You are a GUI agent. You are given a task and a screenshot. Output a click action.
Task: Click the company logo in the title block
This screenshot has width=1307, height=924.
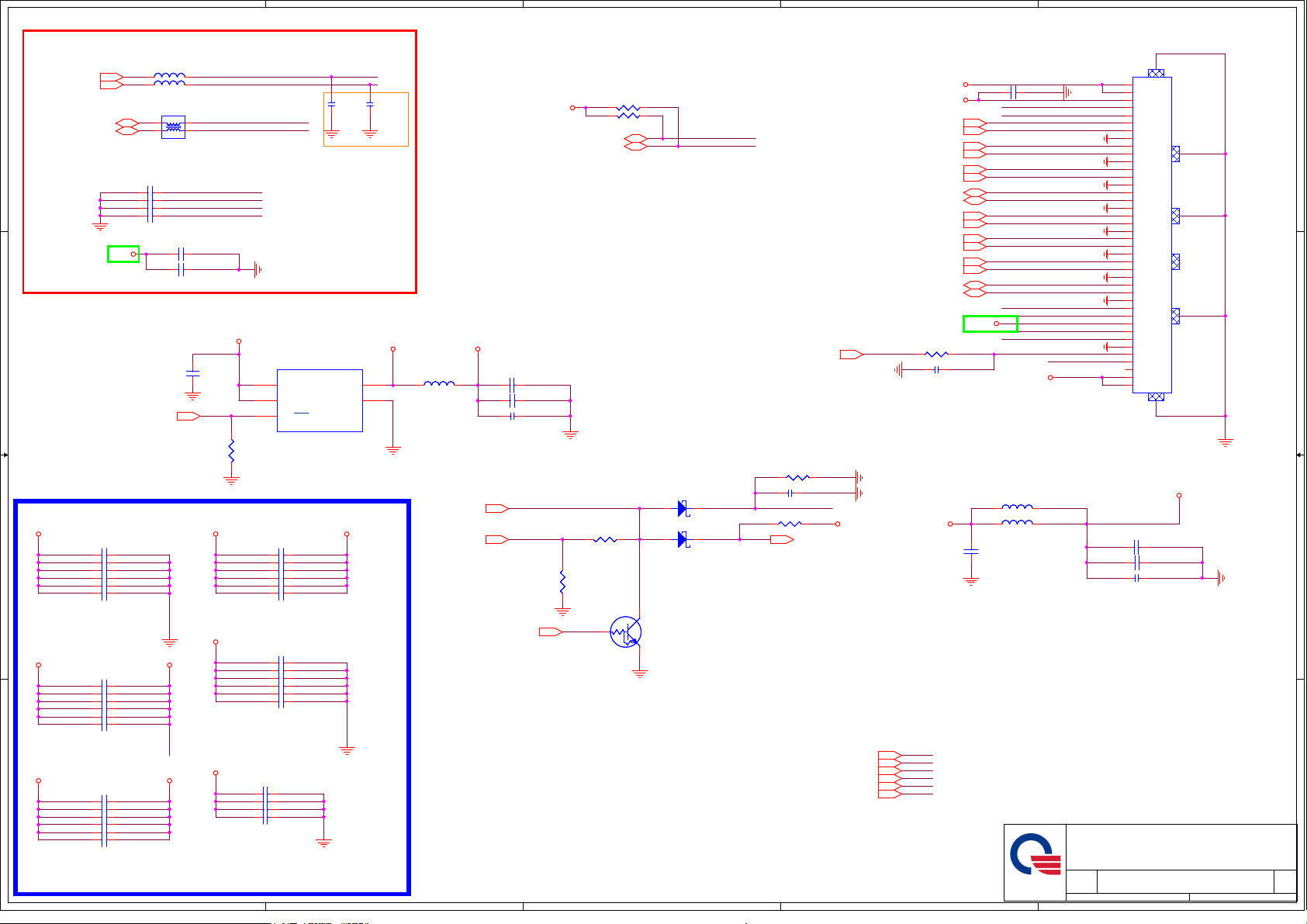1036,855
